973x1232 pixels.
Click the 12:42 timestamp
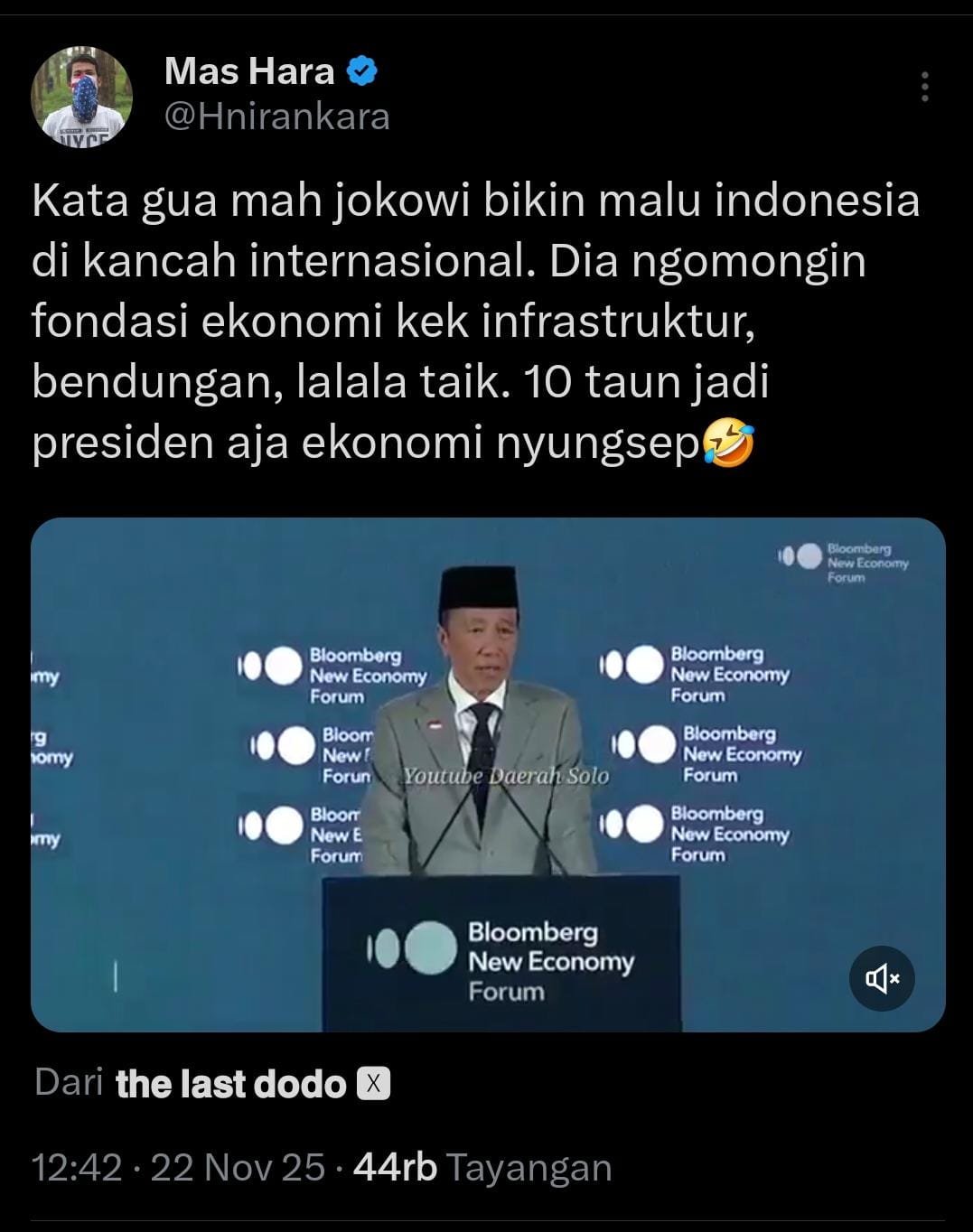[x=77, y=1167]
